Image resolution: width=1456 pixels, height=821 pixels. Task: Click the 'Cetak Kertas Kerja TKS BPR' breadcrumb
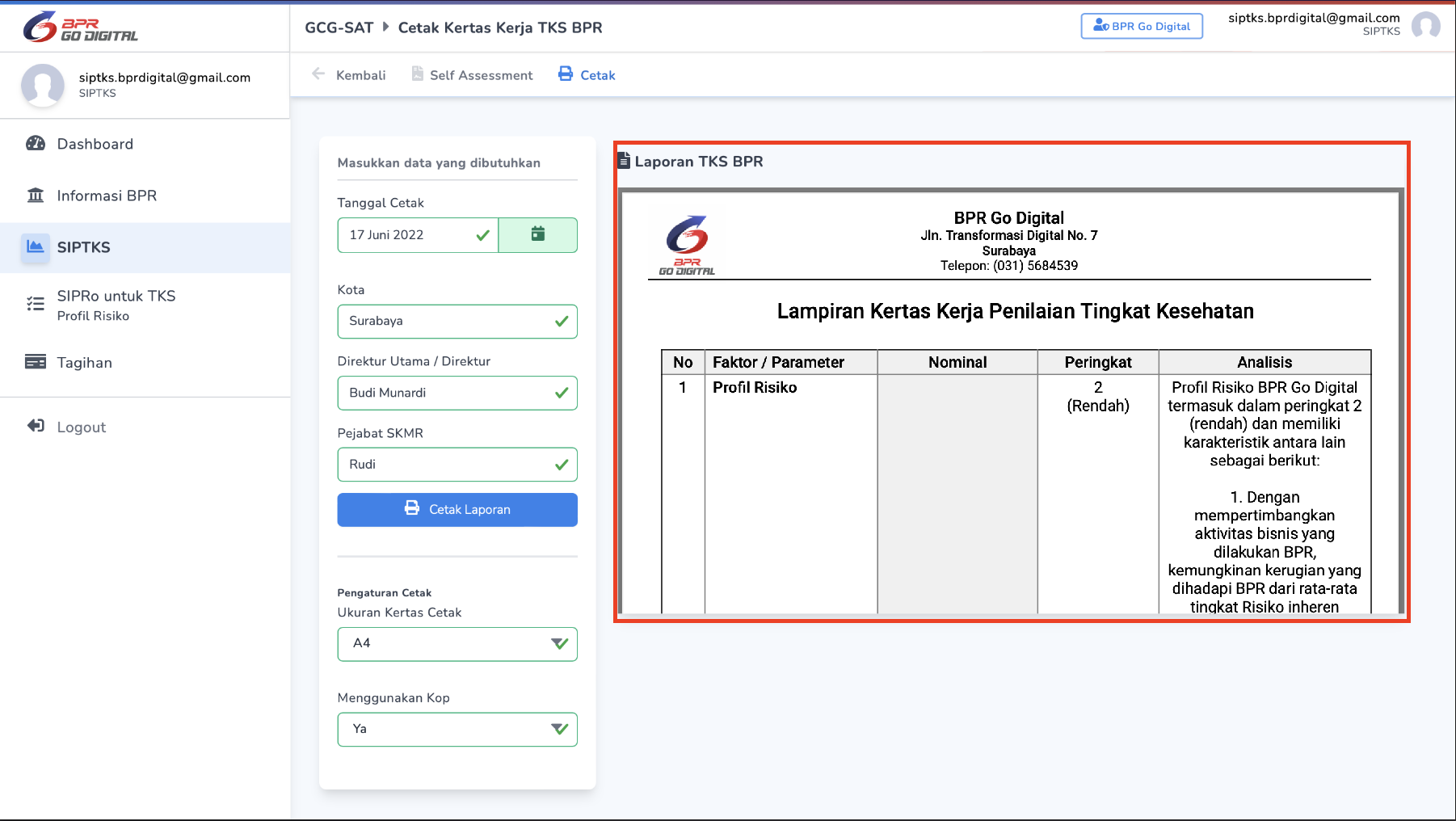(500, 27)
